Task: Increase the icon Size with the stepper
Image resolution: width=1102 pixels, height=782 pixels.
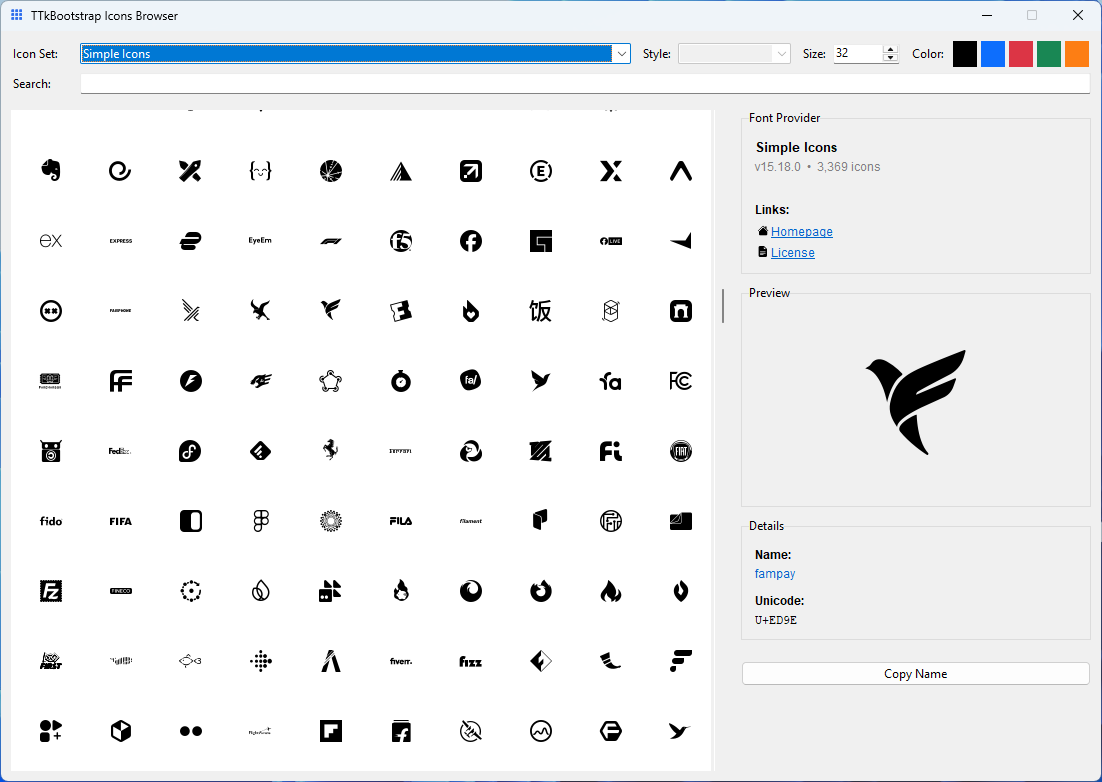Action: (x=889, y=49)
